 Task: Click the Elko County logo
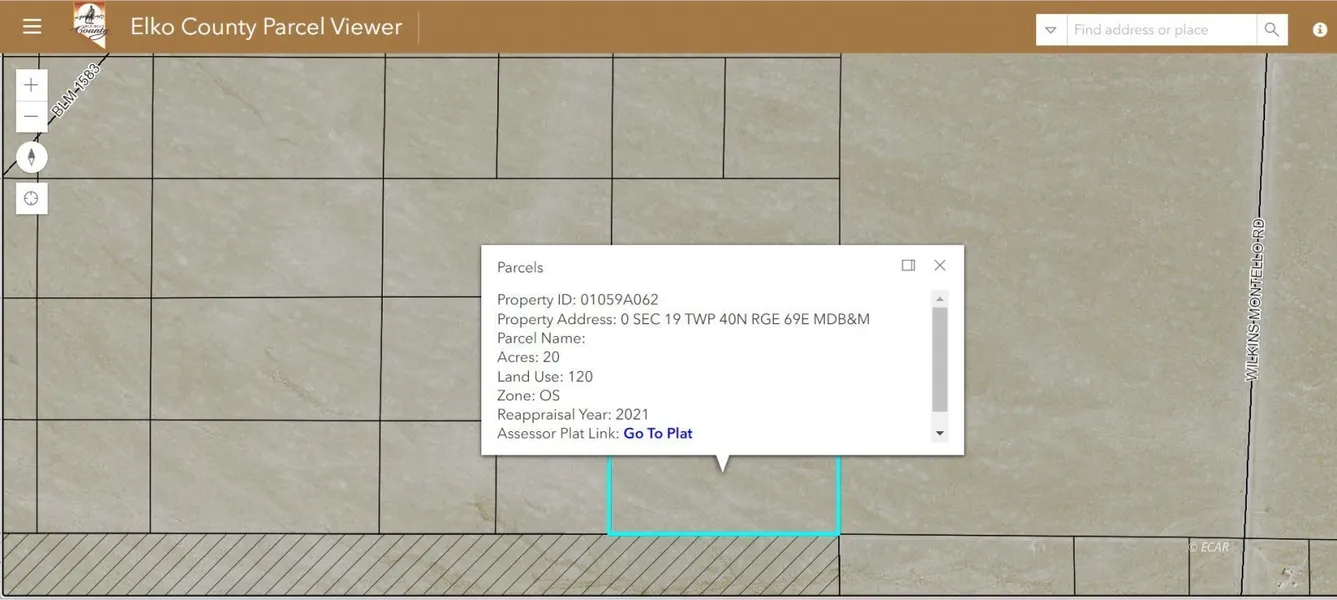tap(92, 24)
